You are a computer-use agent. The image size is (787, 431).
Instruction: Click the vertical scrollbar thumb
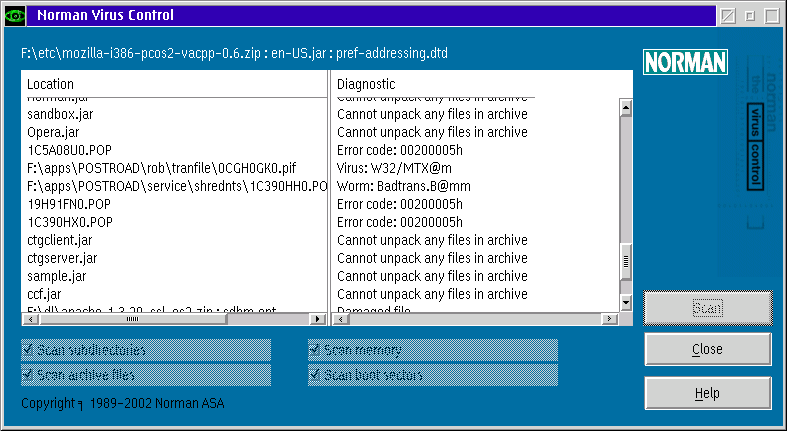(x=626, y=261)
